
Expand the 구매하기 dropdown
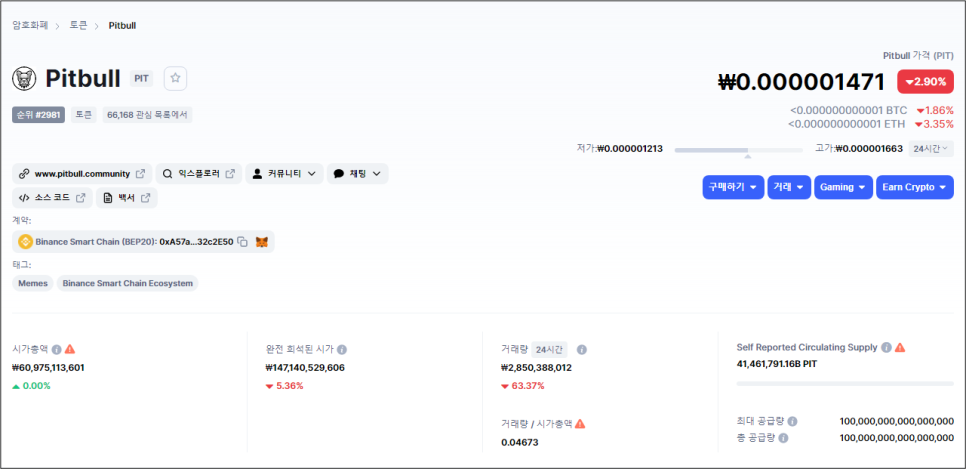[x=733, y=187]
